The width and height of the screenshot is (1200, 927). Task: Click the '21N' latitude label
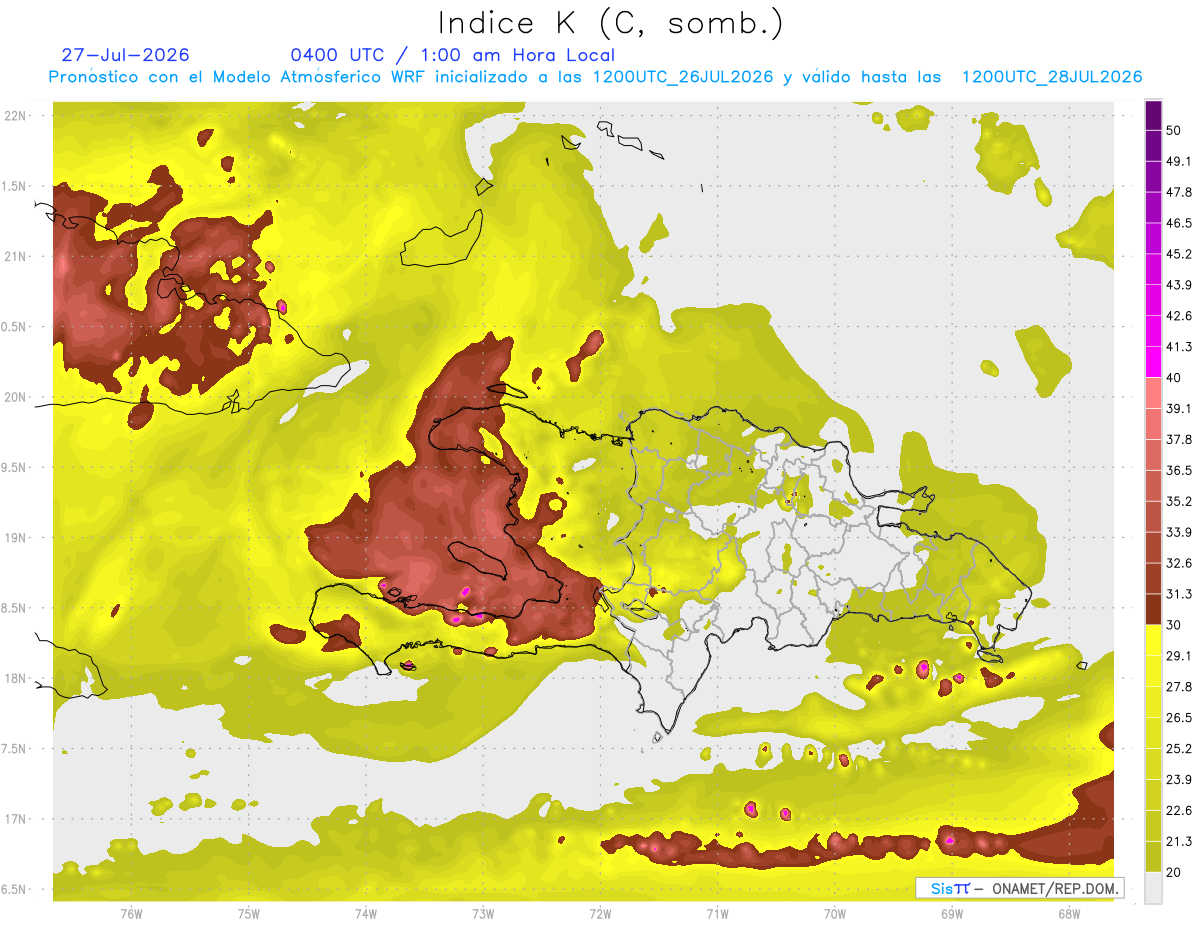tap(16, 256)
